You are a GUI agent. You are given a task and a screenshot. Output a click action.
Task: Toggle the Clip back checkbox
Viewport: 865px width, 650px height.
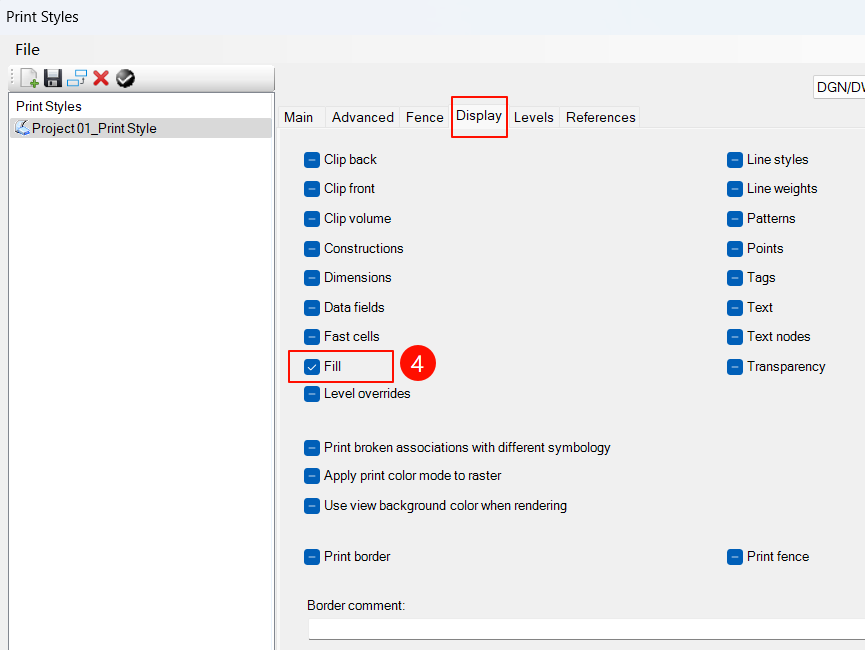pos(312,160)
